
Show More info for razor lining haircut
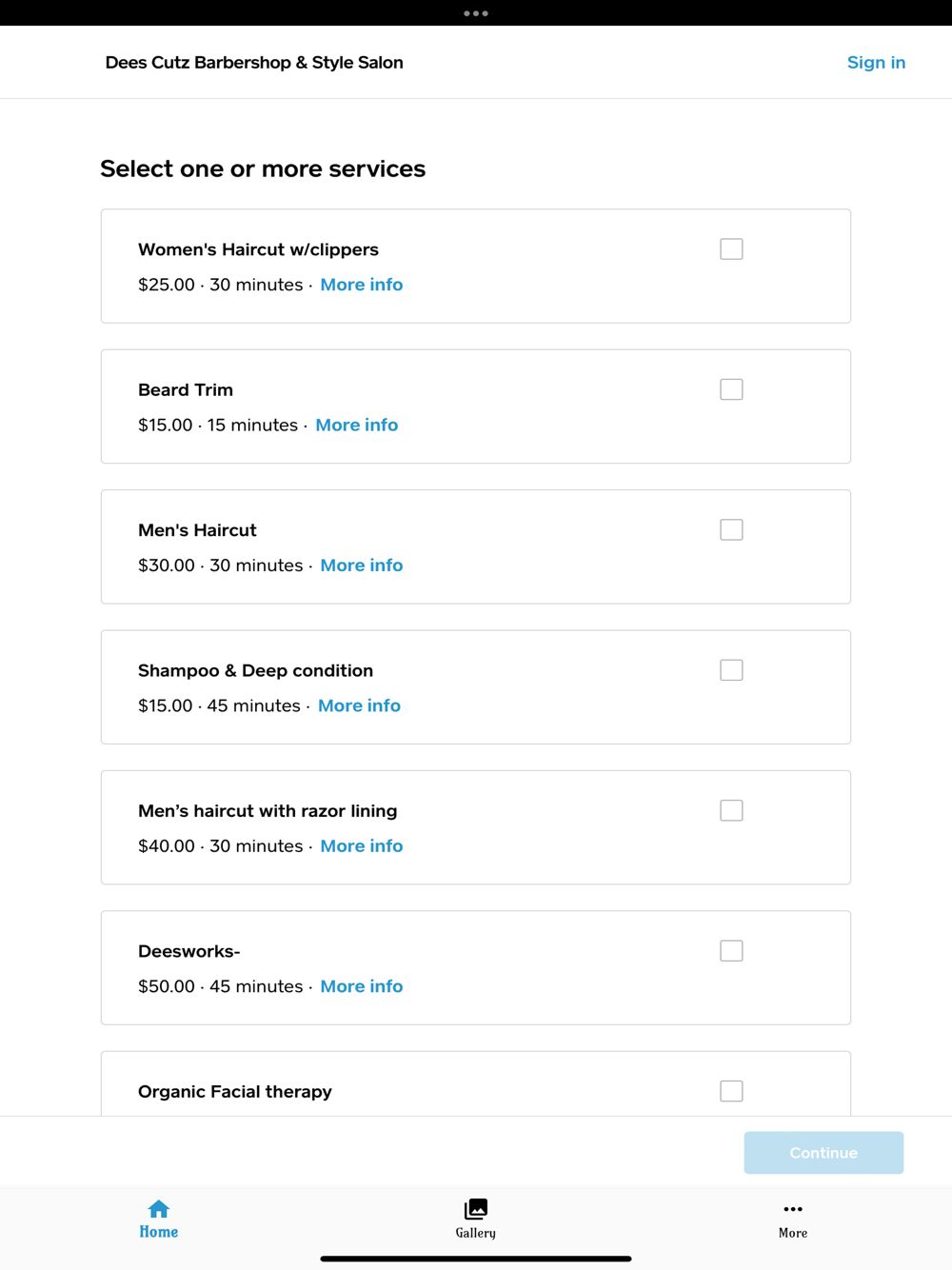[361, 846]
